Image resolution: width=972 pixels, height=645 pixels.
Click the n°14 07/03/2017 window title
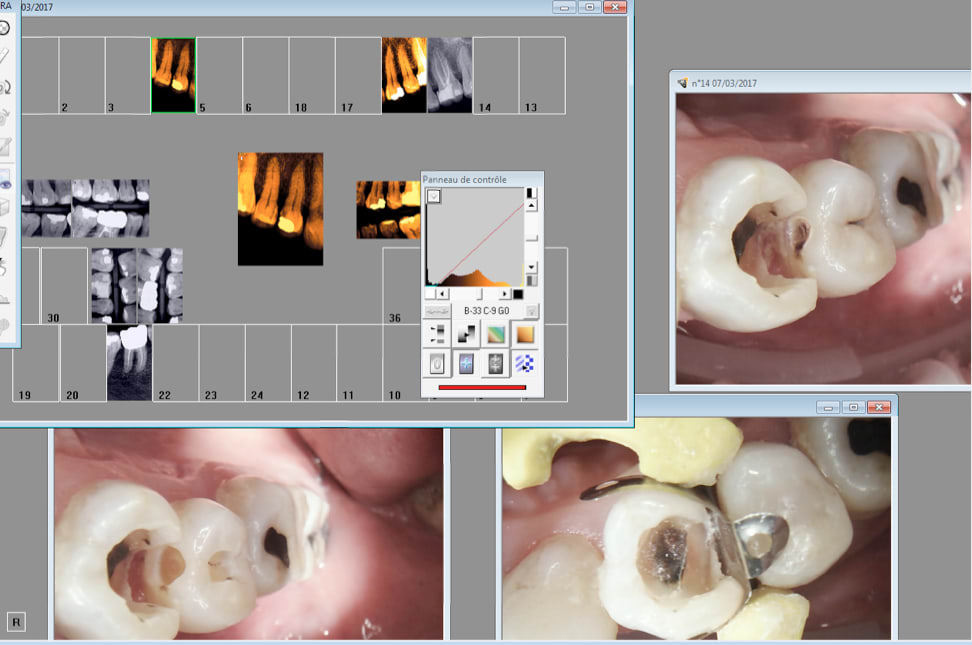pos(724,84)
